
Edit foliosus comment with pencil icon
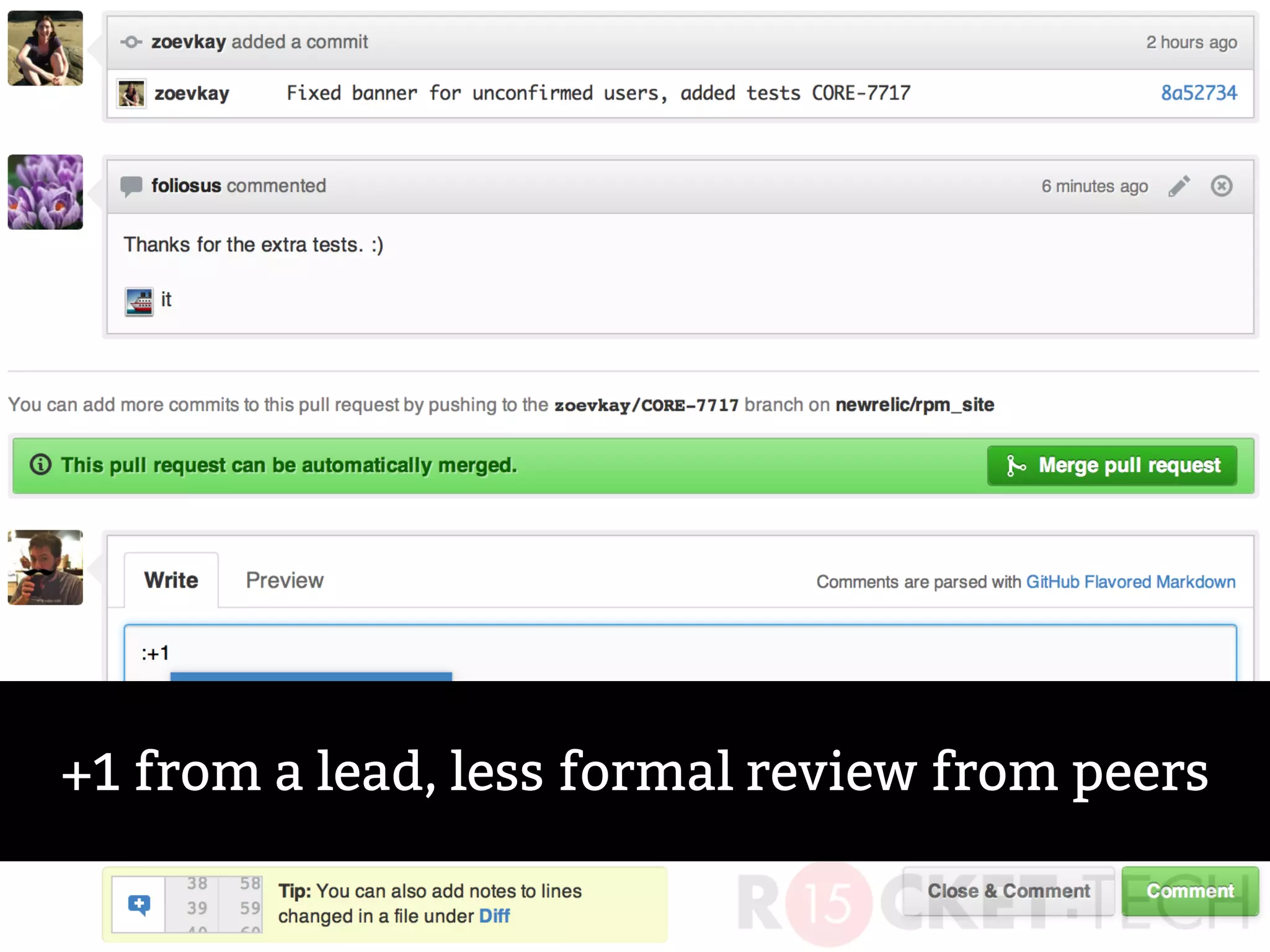point(1179,186)
